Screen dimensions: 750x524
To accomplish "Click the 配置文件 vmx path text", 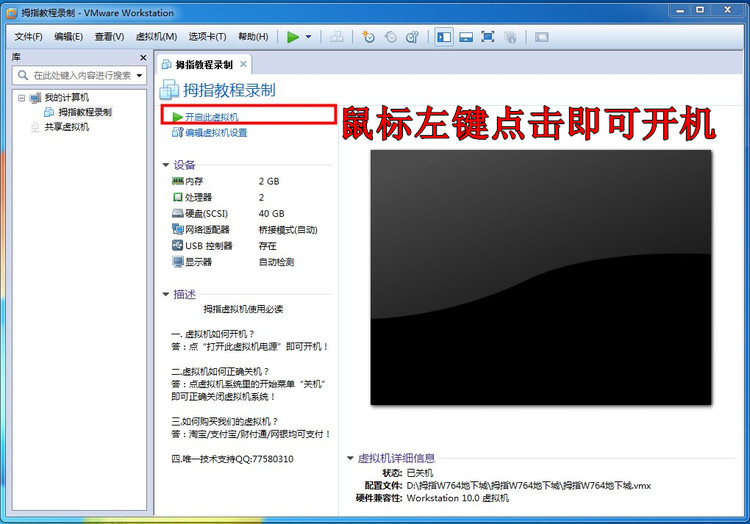I will coord(529,486).
